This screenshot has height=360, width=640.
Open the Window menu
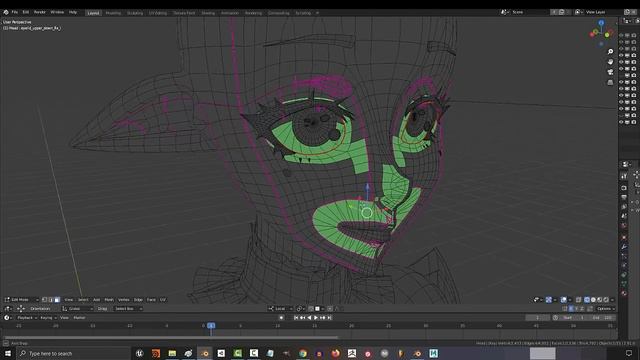[x=57, y=12]
